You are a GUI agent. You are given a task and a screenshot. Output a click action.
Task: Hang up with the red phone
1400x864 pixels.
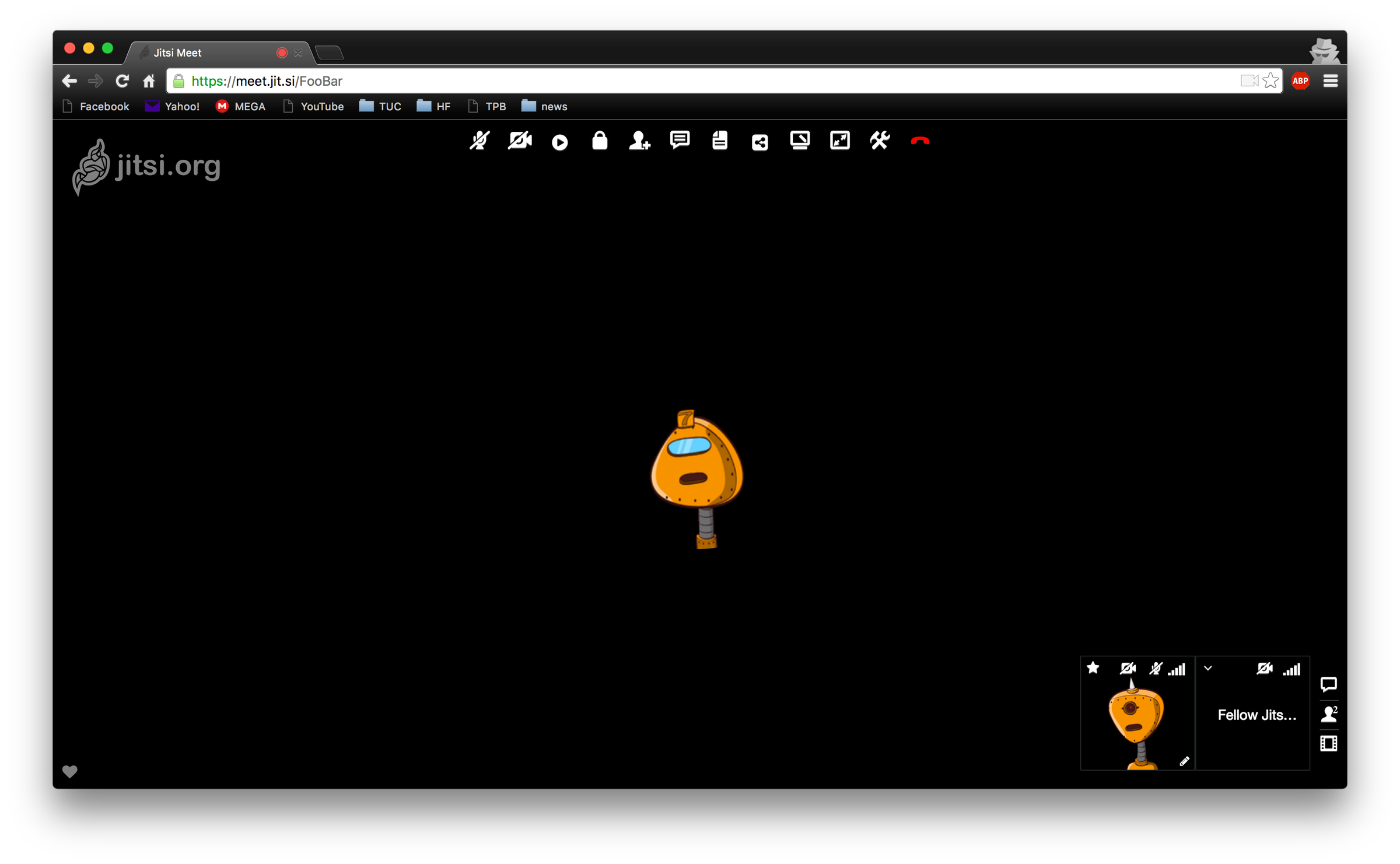click(920, 141)
